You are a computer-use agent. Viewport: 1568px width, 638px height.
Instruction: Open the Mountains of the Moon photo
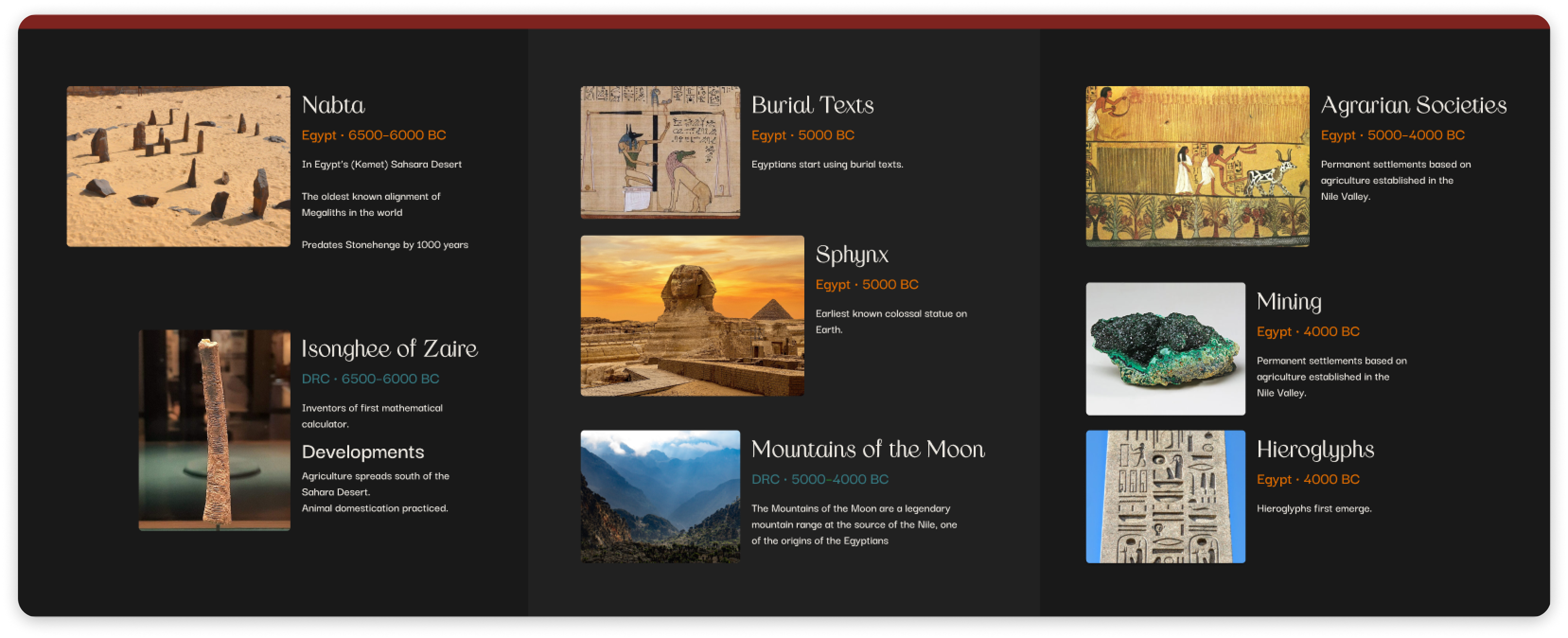pyautogui.click(x=660, y=496)
